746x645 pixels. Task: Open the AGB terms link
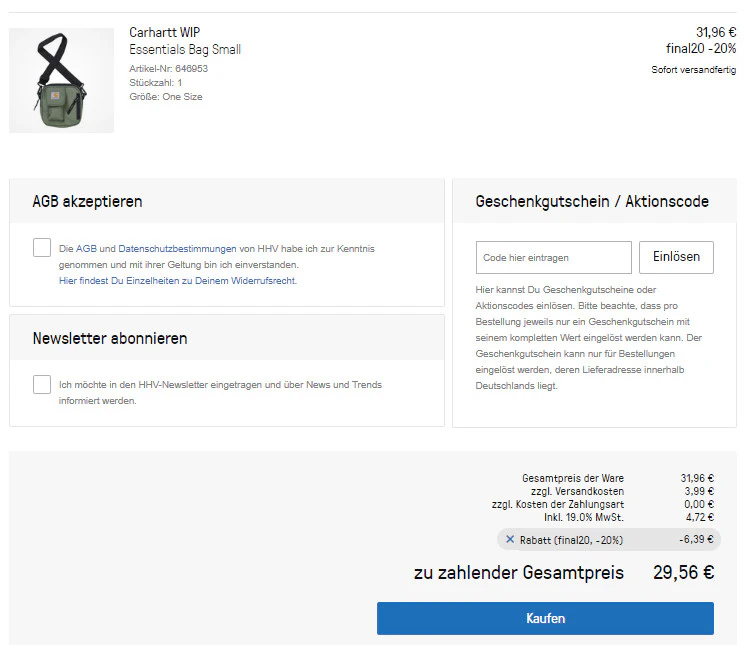pos(86,249)
